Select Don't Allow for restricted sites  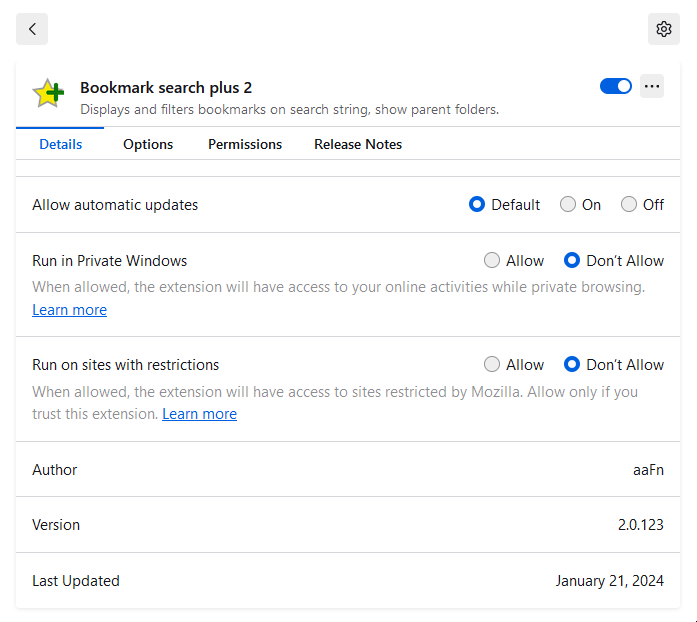point(572,365)
